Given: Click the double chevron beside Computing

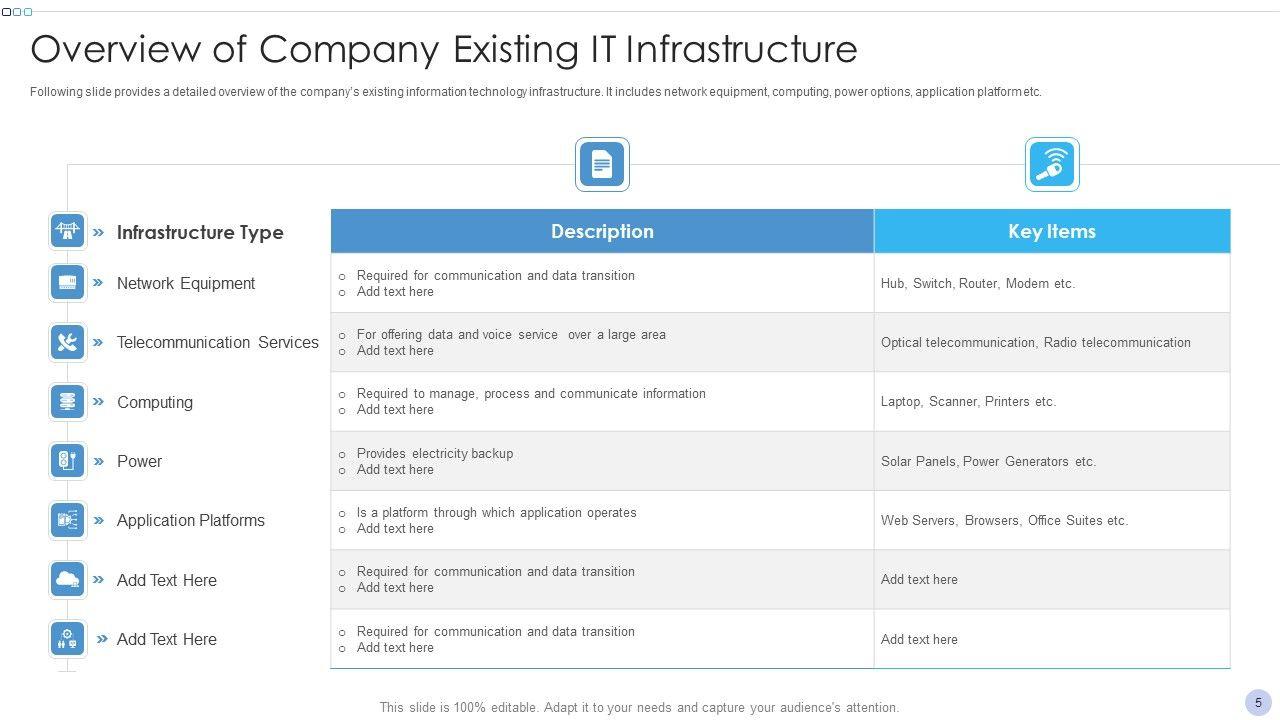Looking at the screenshot, I should click(98, 401).
